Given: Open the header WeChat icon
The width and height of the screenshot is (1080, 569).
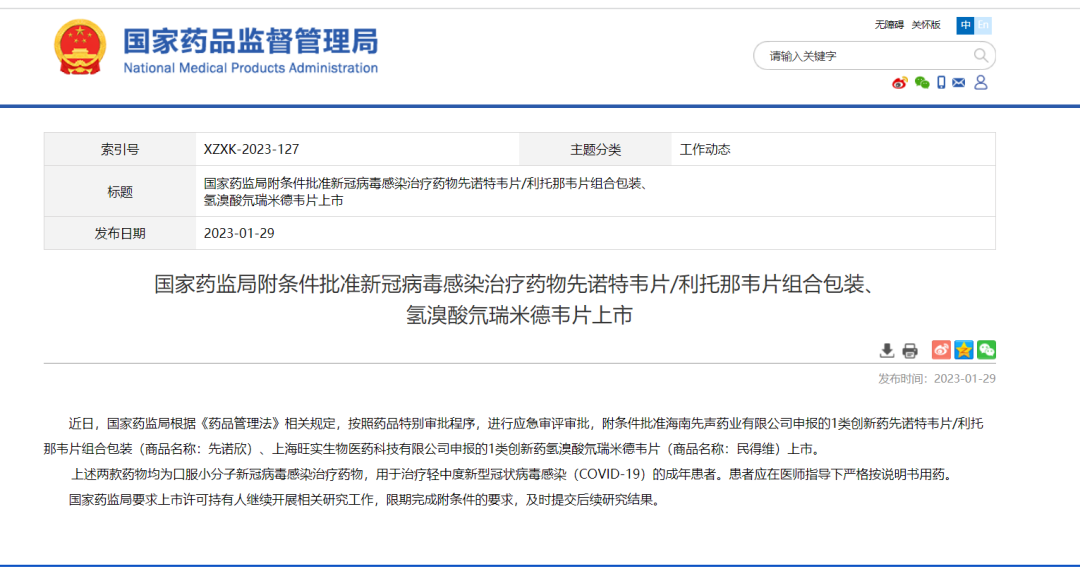Looking at the screenshot, I should [x=921, y=83].
